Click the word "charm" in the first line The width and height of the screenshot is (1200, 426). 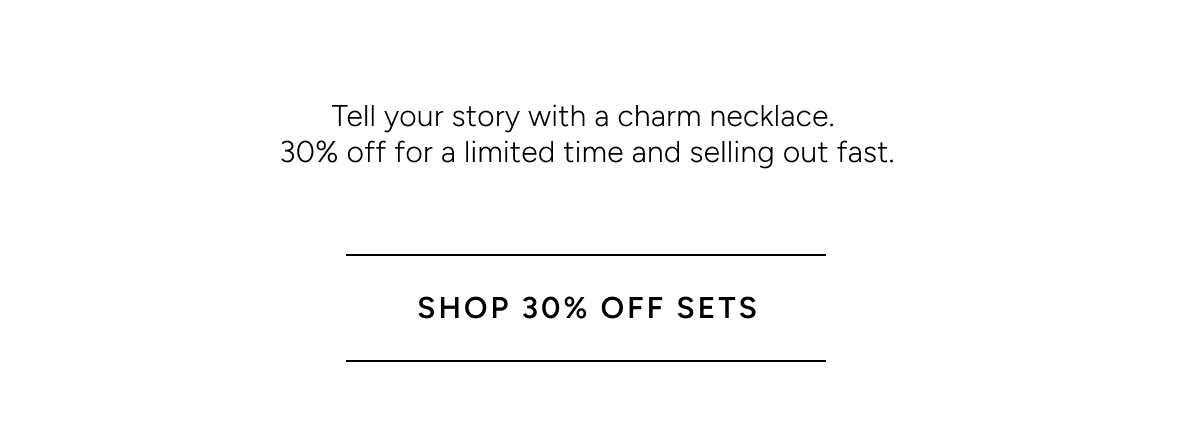659,117
